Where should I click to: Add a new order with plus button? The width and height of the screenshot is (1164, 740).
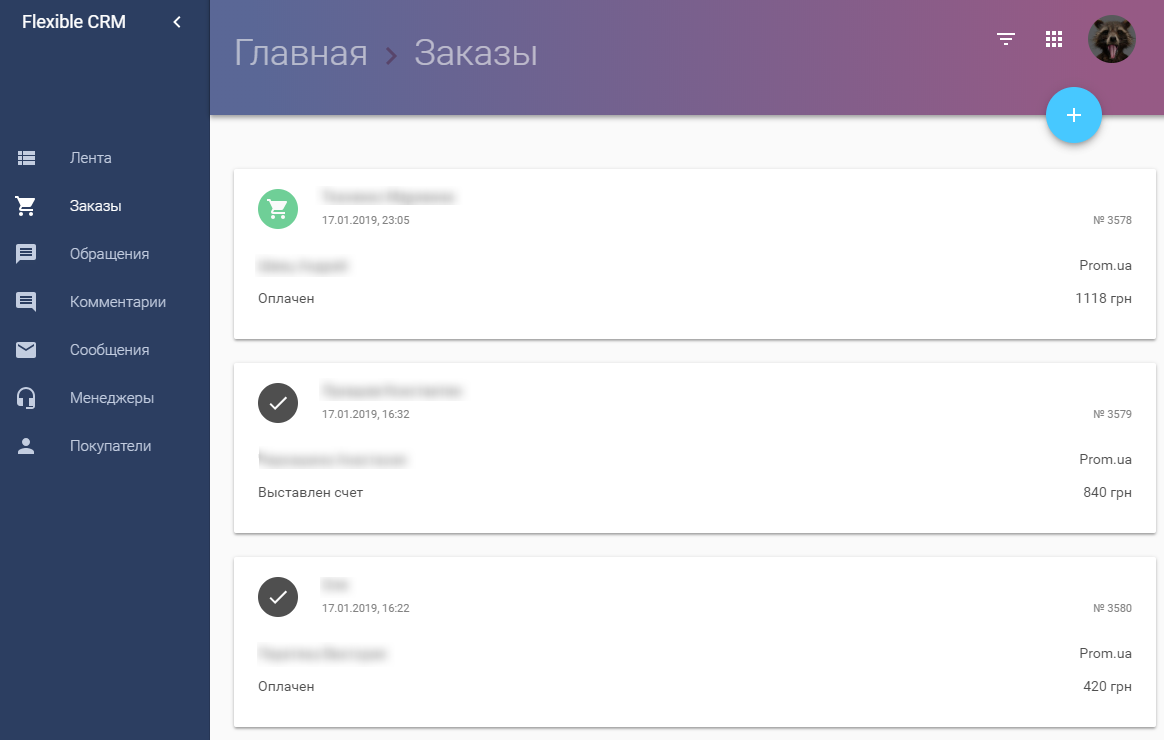[x=1073, y=115]
